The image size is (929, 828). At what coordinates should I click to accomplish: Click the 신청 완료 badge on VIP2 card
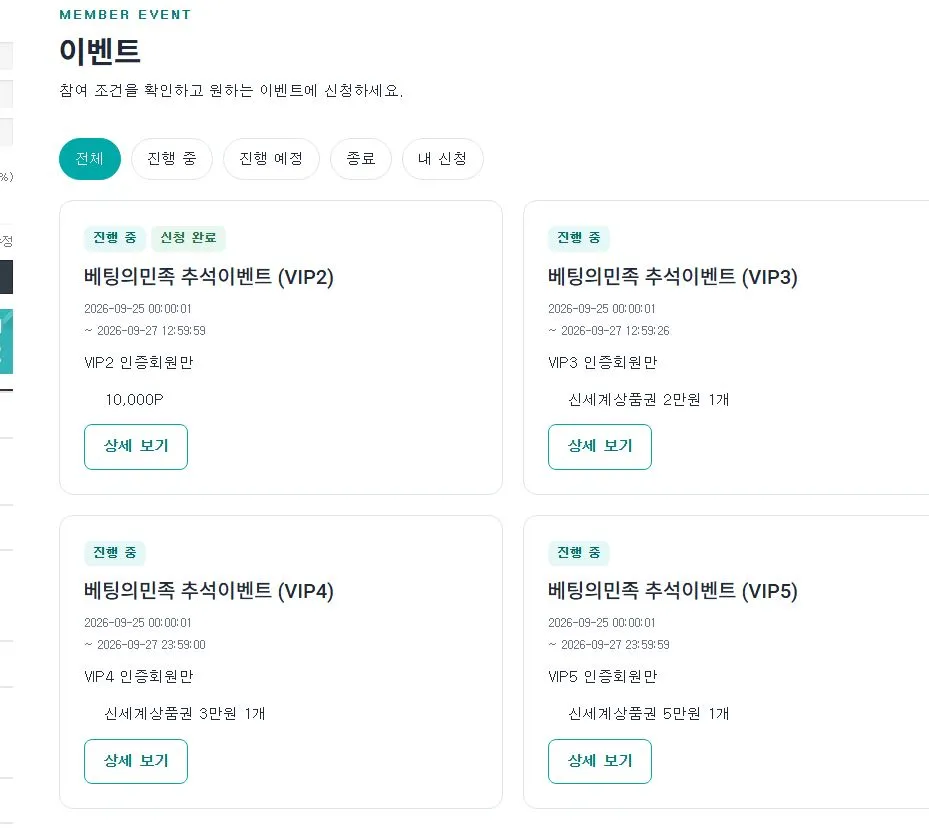pos(188,238)
